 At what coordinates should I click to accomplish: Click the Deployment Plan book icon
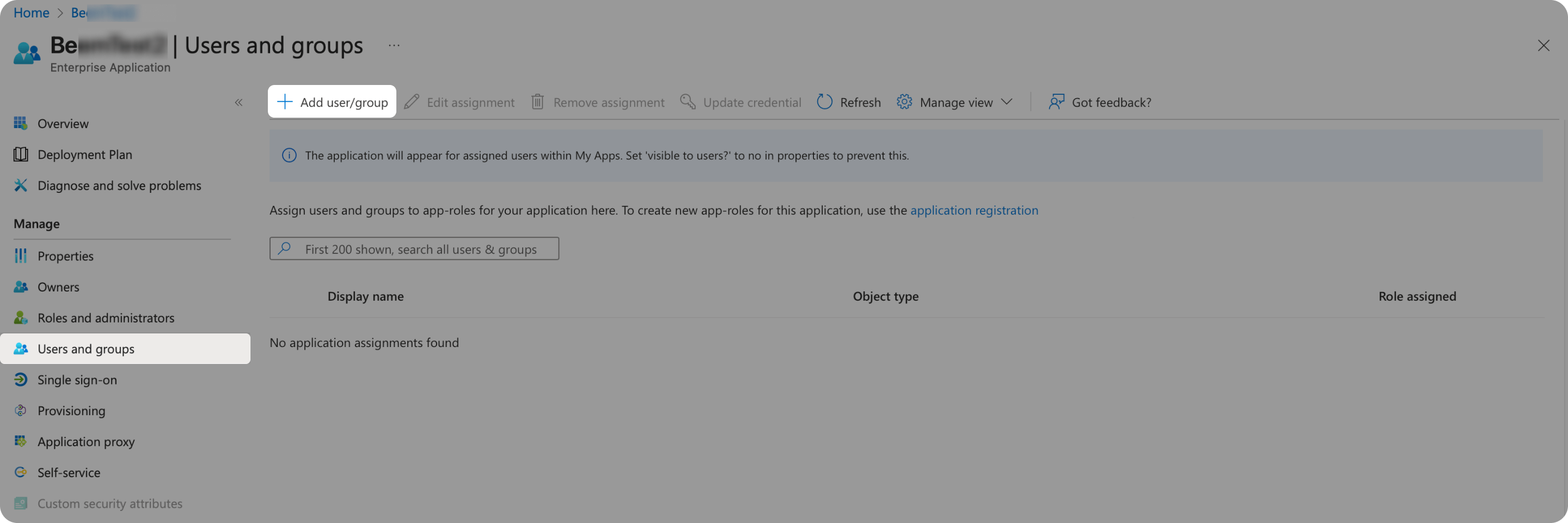21,155
